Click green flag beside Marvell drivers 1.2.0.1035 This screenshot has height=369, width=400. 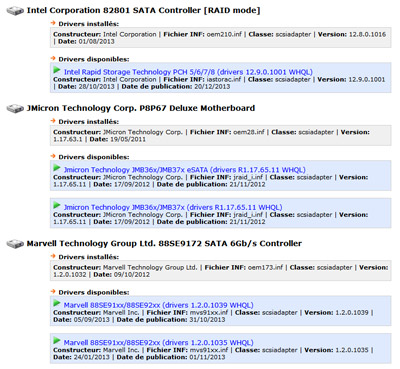point(57,341)
